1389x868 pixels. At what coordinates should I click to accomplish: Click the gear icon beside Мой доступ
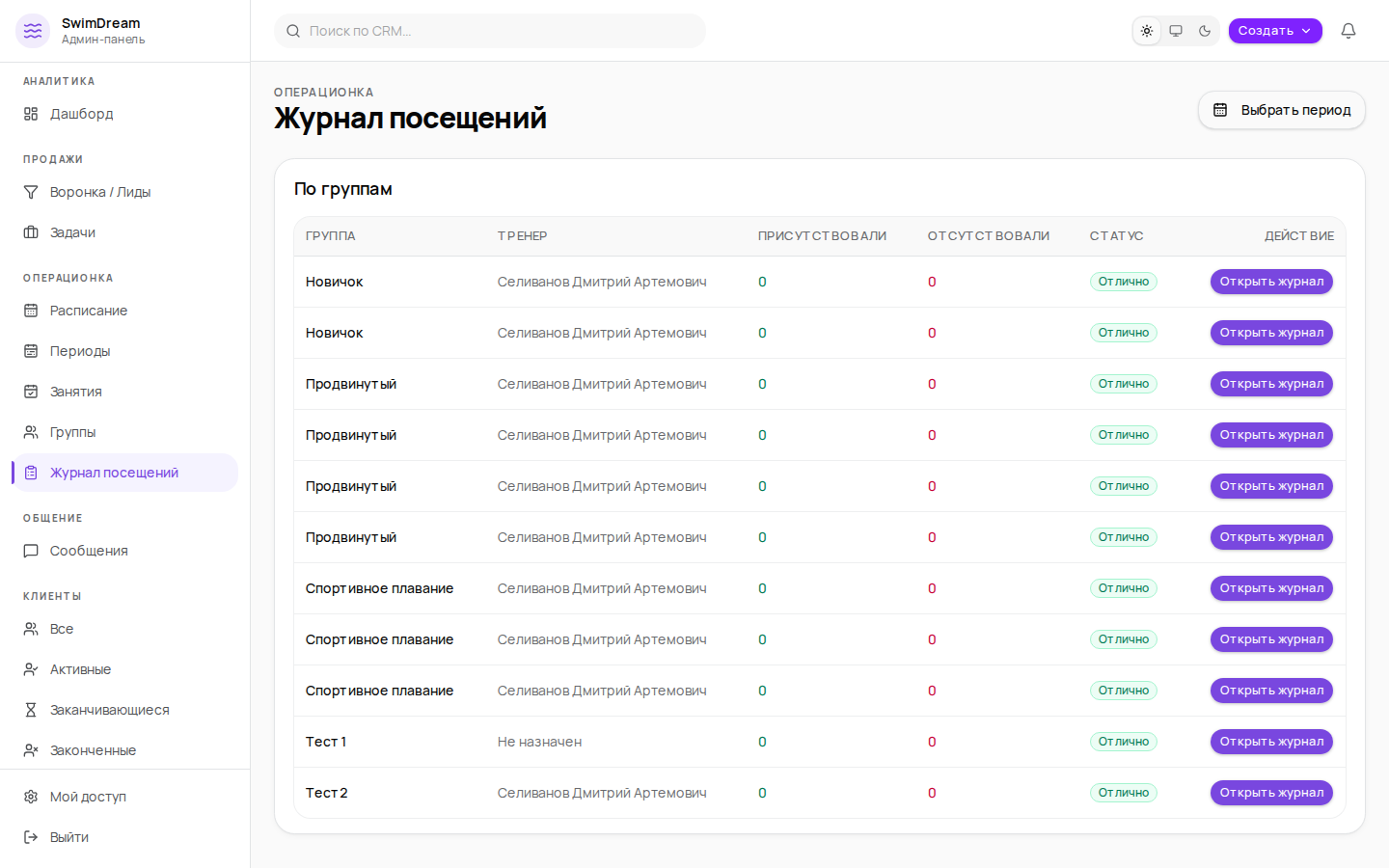click(31, 797)
